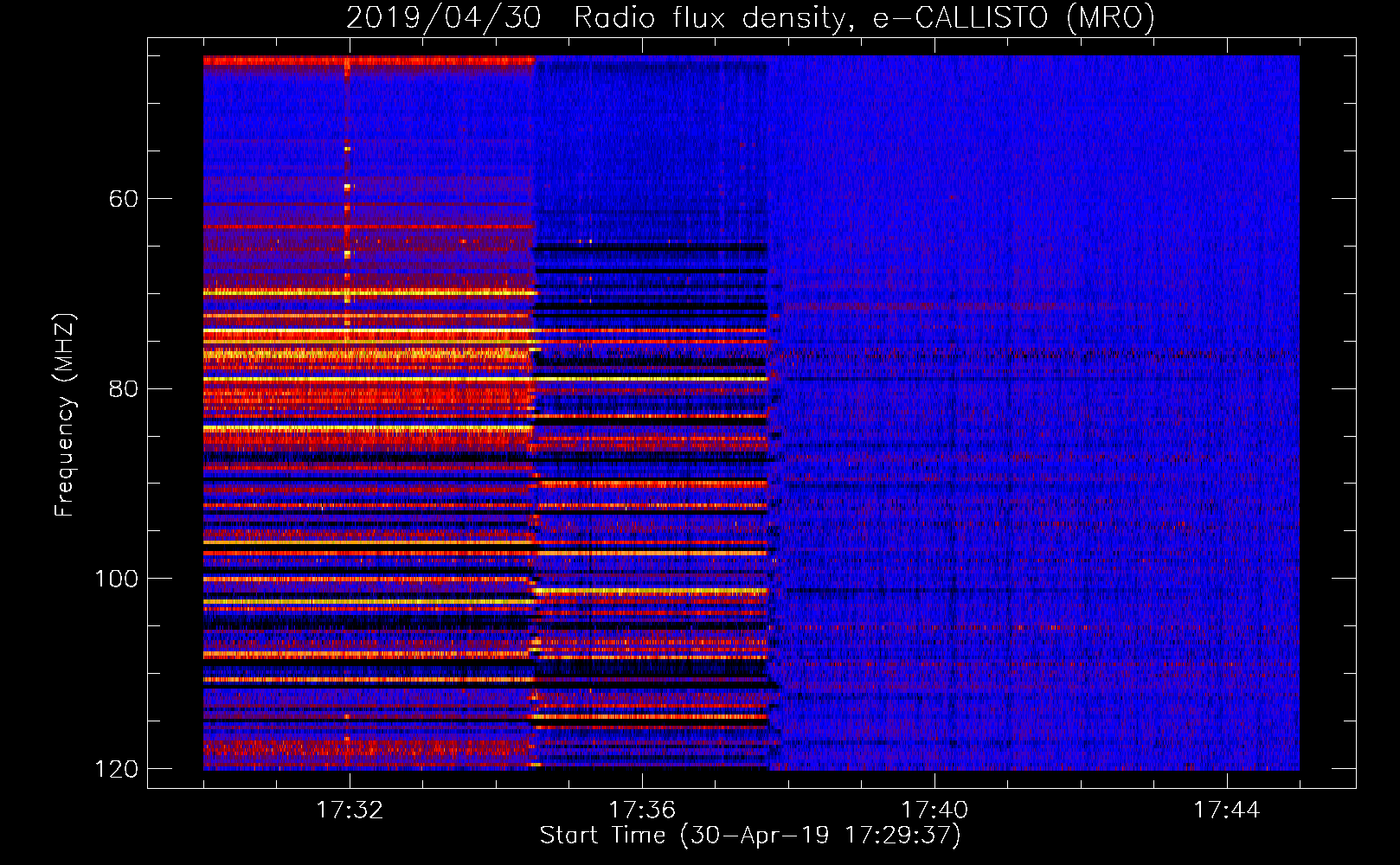Click the 60 frequency tick label
Screen dimensions: 1400x865
coord(123,199)
